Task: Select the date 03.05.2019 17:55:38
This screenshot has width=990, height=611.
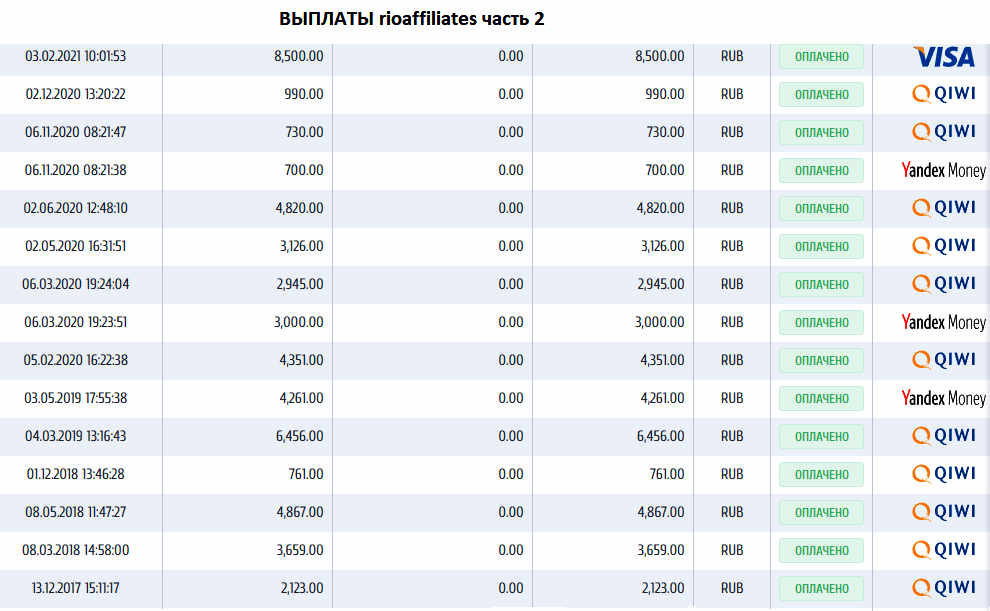Action: (75, 398)
